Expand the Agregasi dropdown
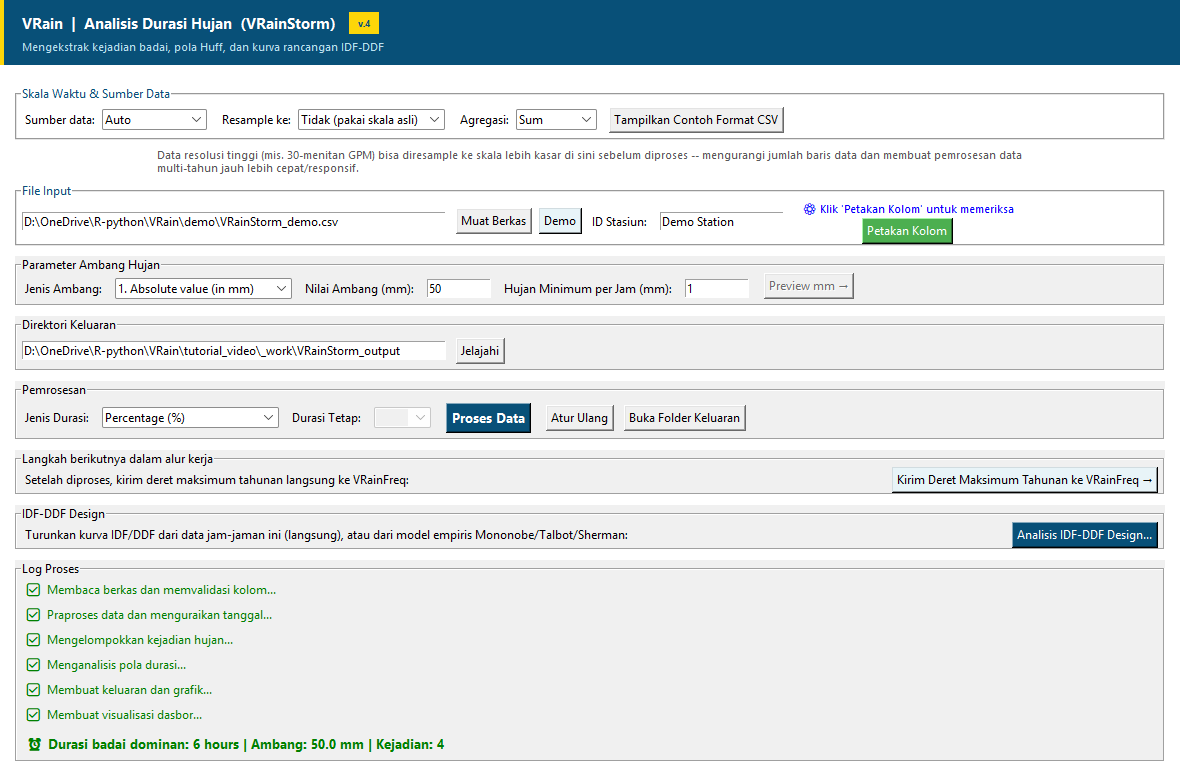This screenshot has height=768, width=1180. [556, 120]
